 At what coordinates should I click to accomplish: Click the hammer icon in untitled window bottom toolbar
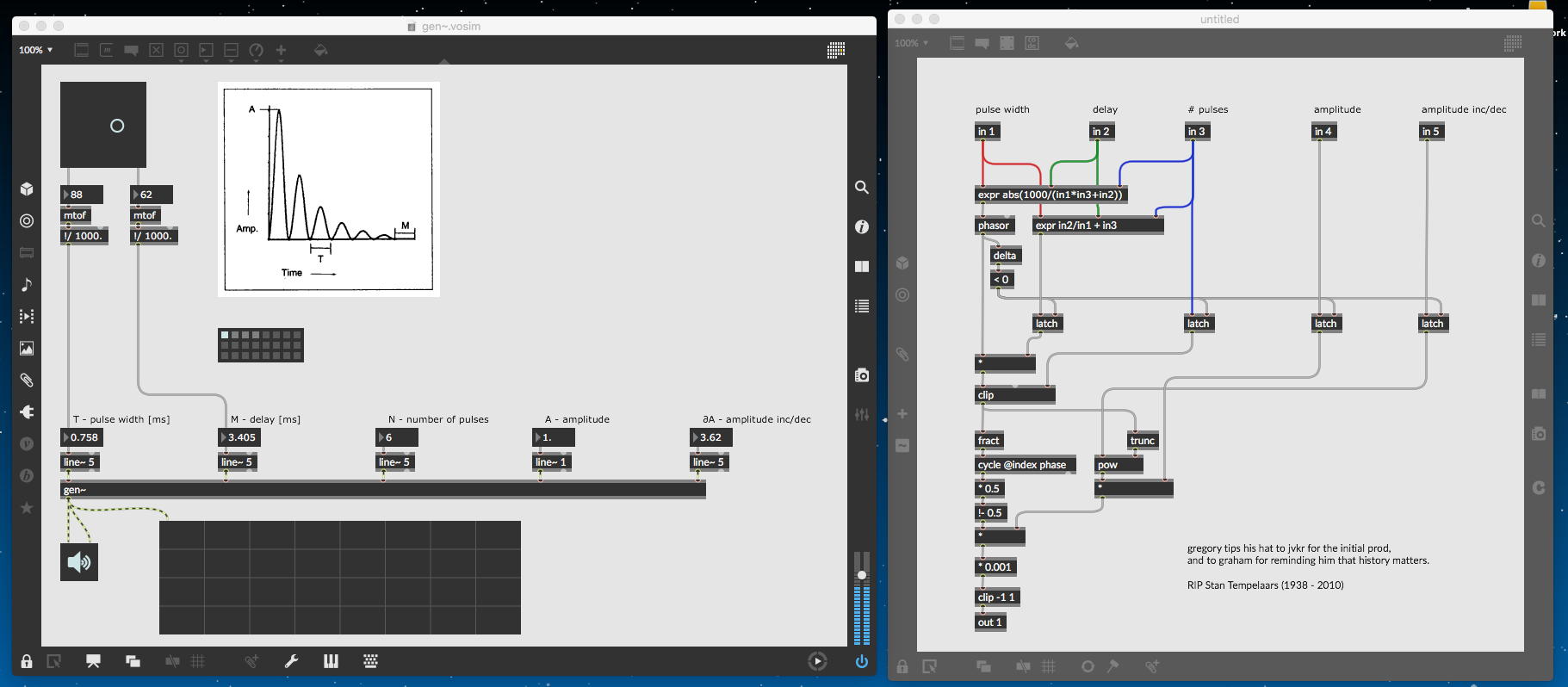[x=1112, y=666]
